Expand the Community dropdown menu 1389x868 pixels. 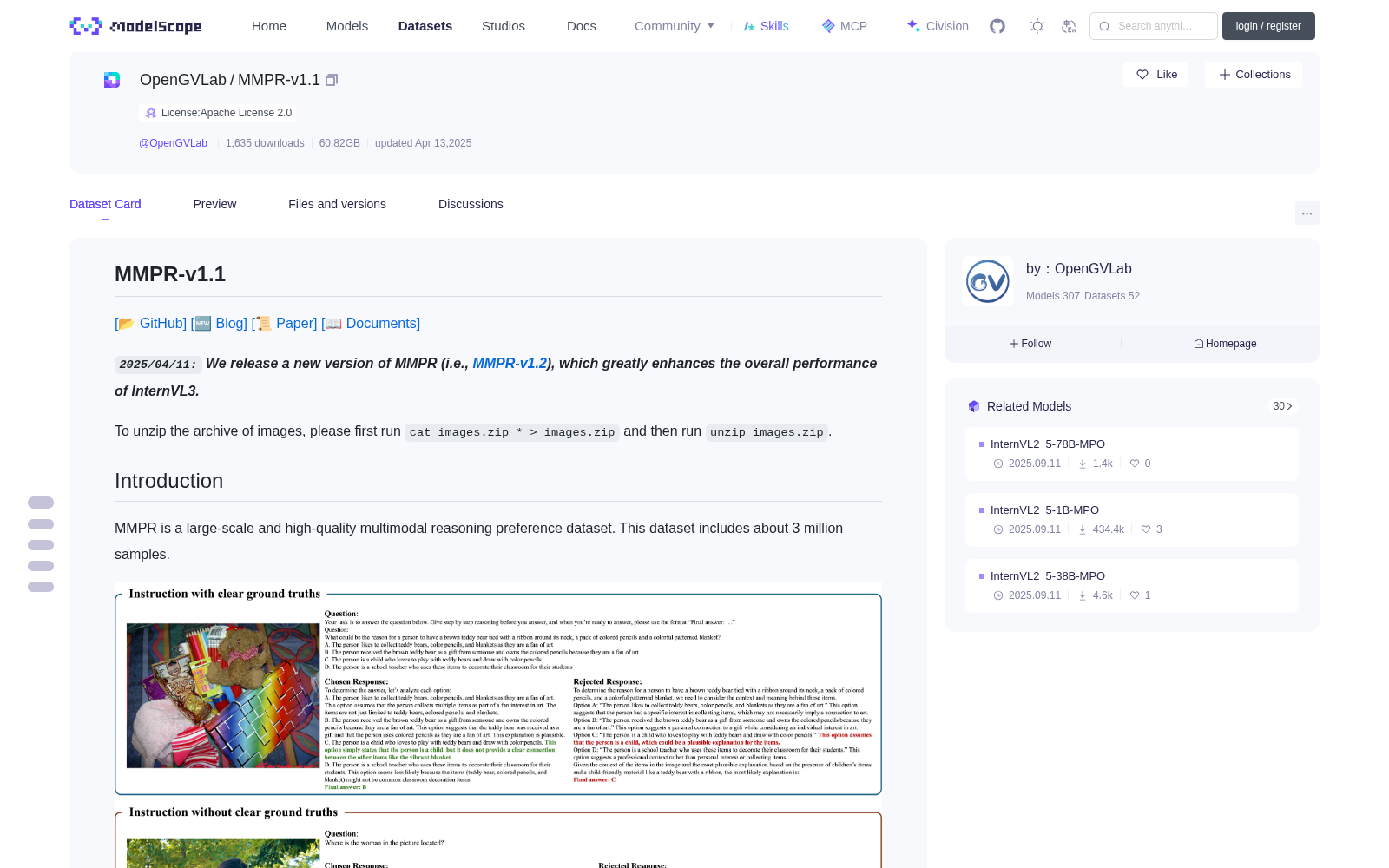(x=675, y=26)
